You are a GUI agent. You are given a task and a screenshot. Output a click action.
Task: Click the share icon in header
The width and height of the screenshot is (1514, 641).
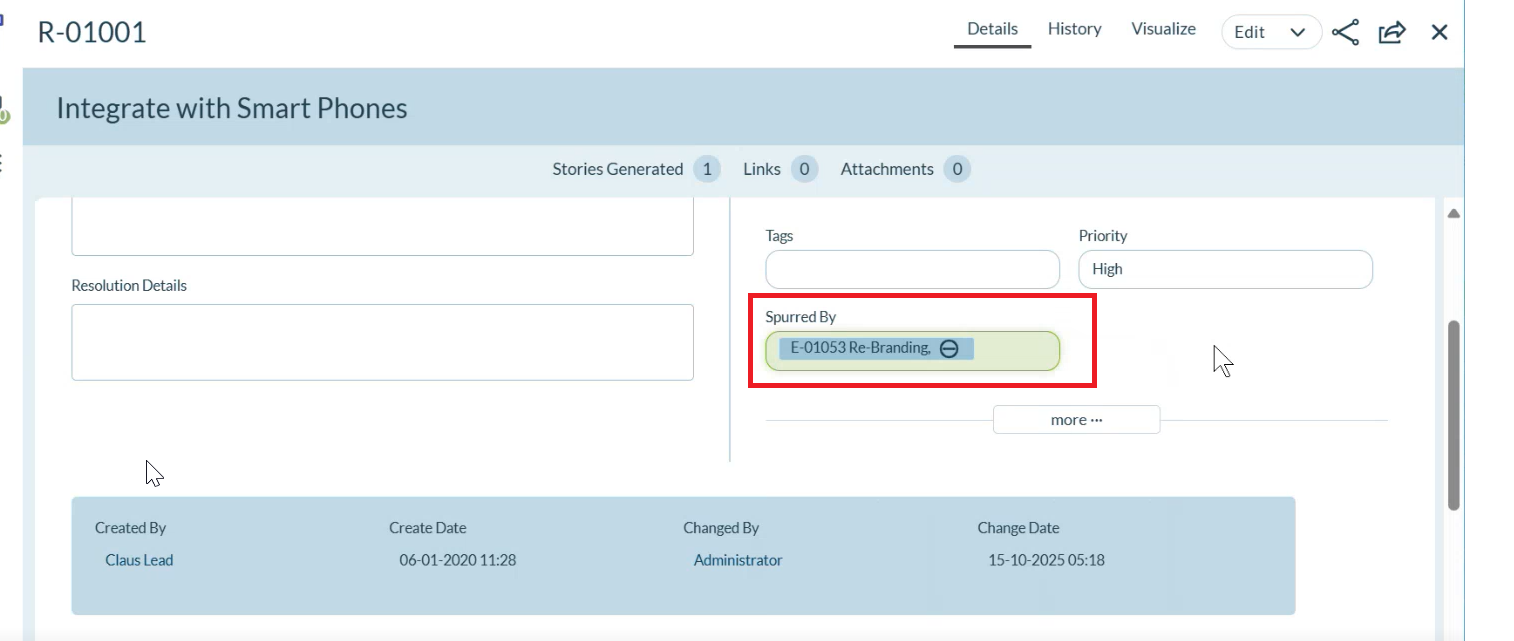point(1346,32)
